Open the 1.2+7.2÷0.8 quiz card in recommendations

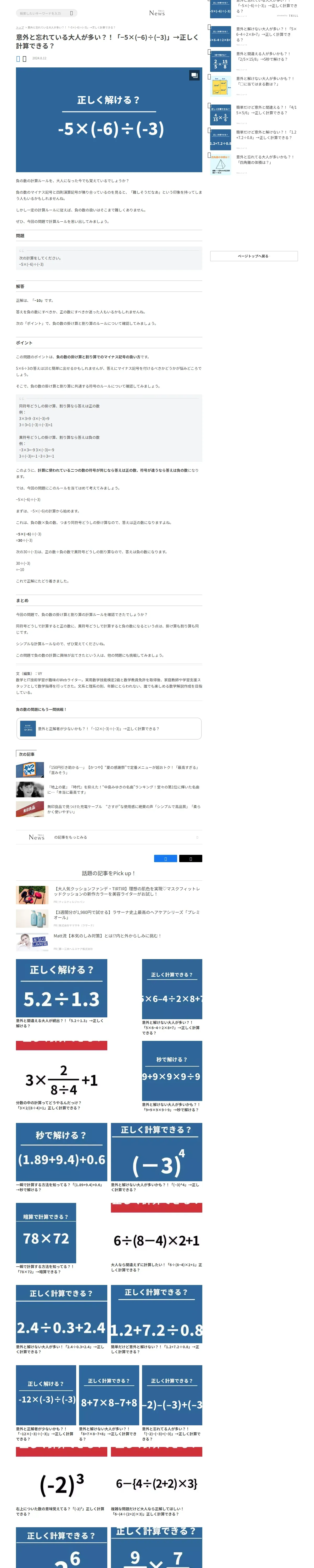click(x=157, y=1320)
